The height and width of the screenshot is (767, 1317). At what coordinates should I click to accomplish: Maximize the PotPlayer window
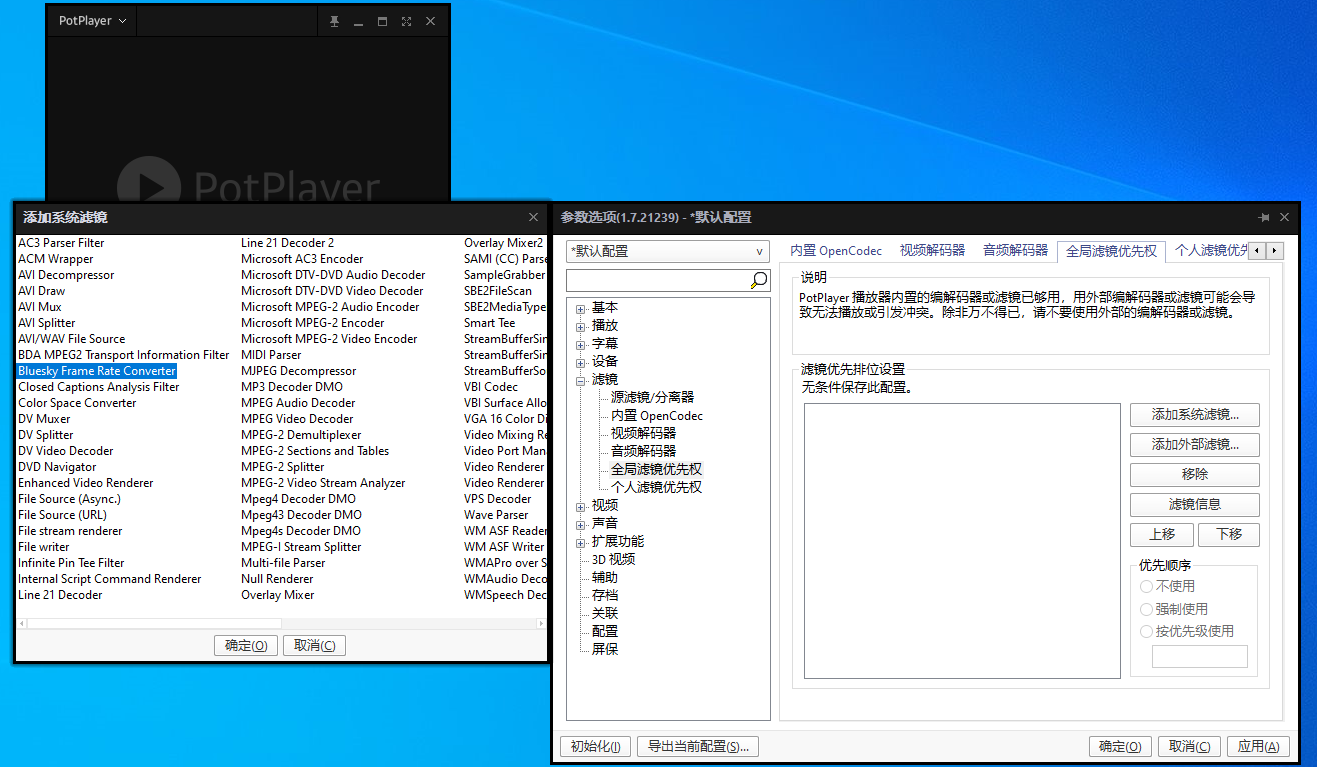[382, 21]
